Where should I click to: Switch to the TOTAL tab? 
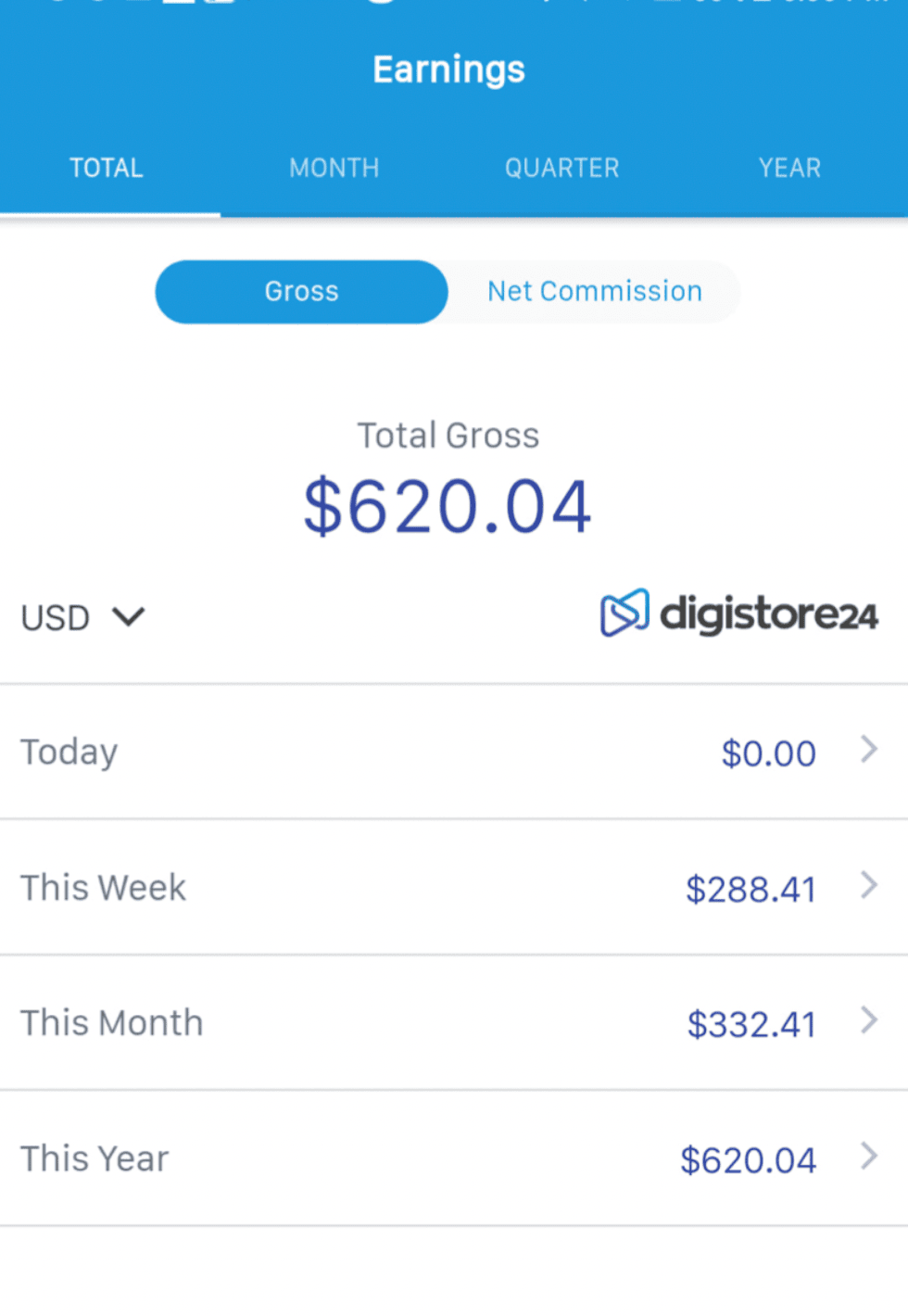(x=107, y=168)
